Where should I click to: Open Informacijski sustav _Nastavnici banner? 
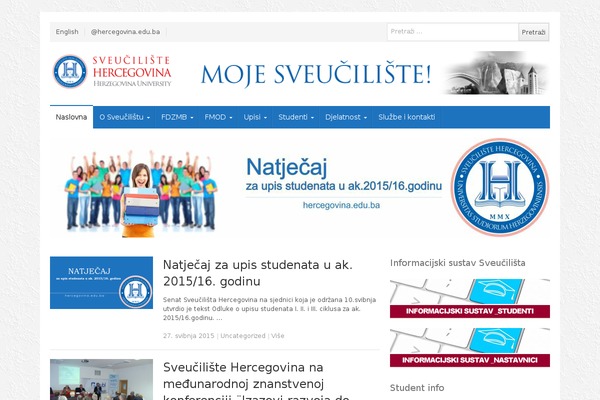tap(470, 347)
